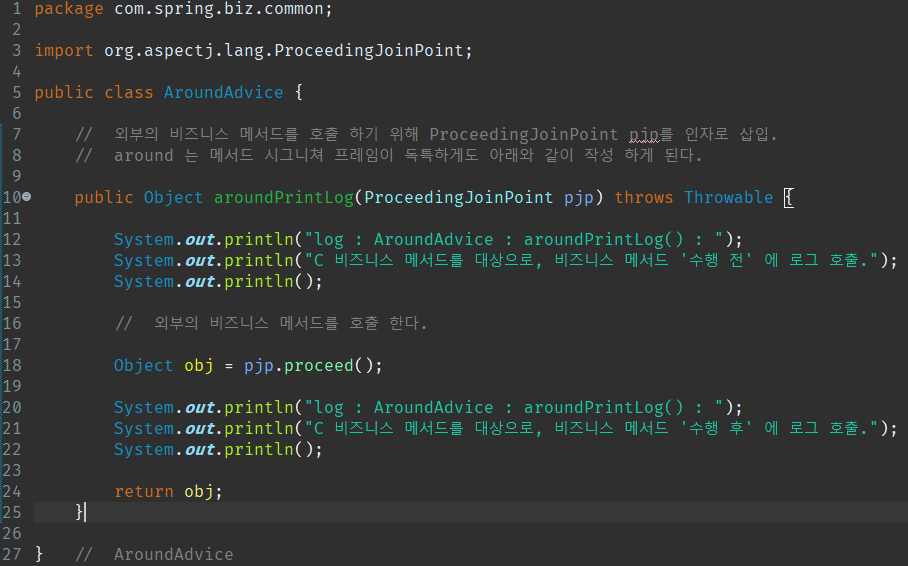Click the closing brace on line 25
908x566 pixels.
click(x=79, y=512)
